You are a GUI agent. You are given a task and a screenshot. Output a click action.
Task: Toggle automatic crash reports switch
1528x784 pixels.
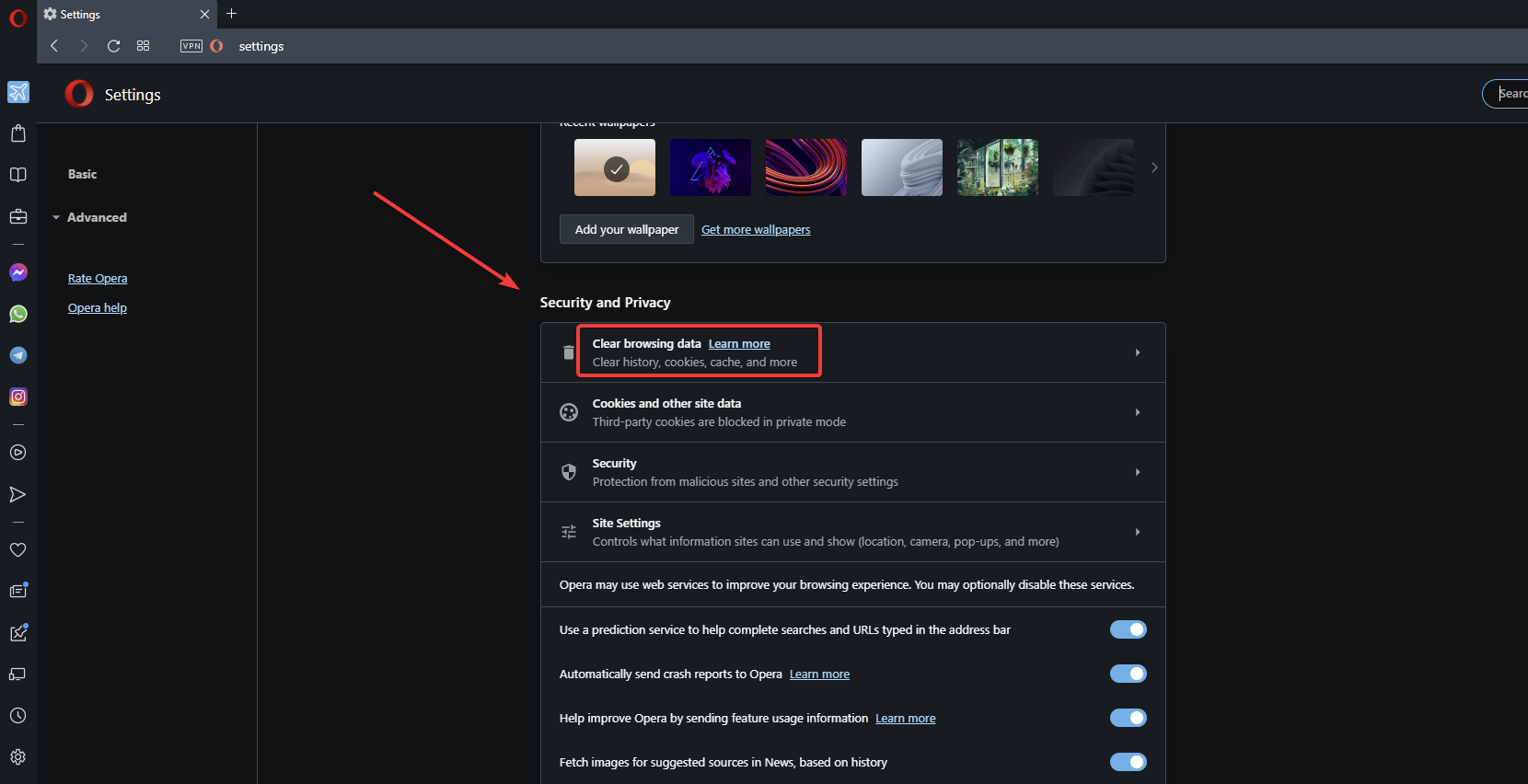click(x=1128, y=674)
